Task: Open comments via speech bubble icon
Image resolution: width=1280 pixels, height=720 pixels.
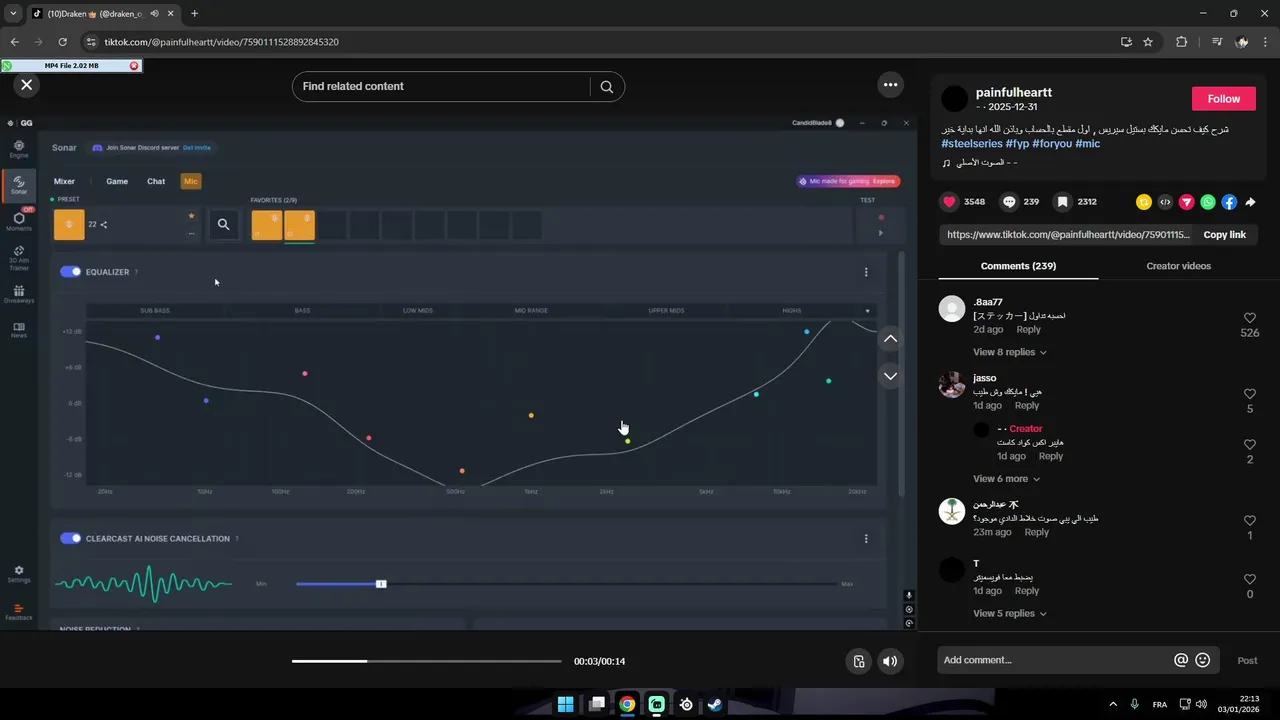Action: click(1009, 202)
